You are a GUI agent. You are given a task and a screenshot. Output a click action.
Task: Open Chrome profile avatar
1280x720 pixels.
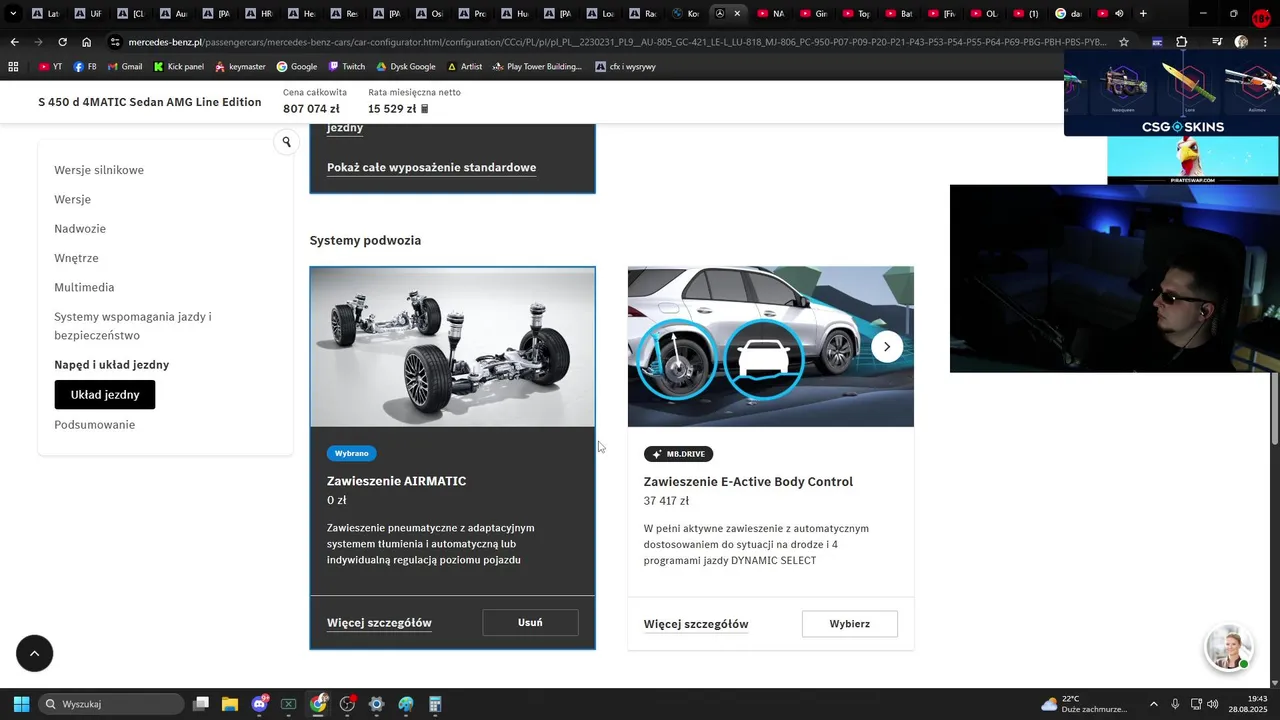click(x=1241, y=42)
